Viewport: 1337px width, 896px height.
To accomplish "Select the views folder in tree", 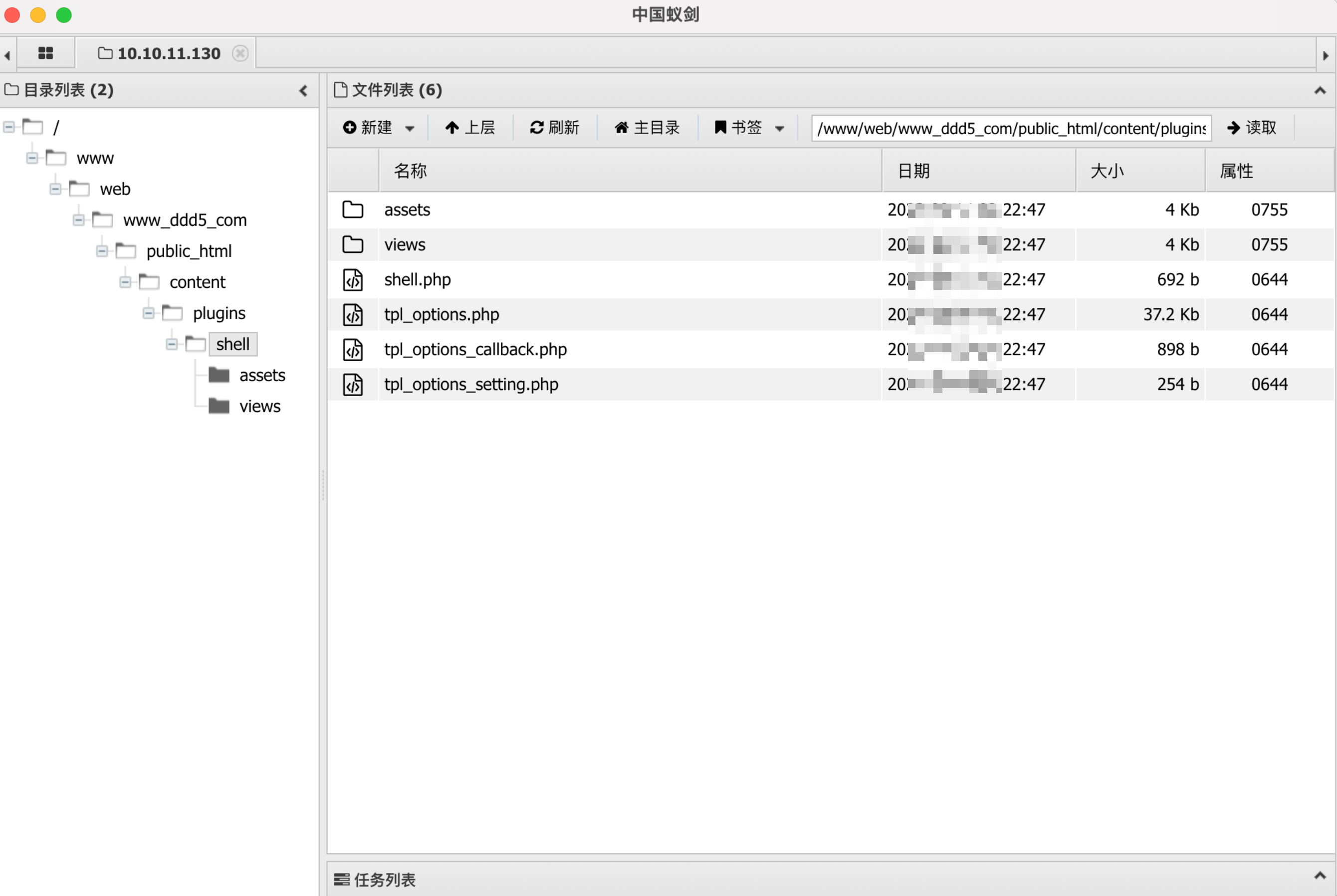I will (x=259, y=406).
